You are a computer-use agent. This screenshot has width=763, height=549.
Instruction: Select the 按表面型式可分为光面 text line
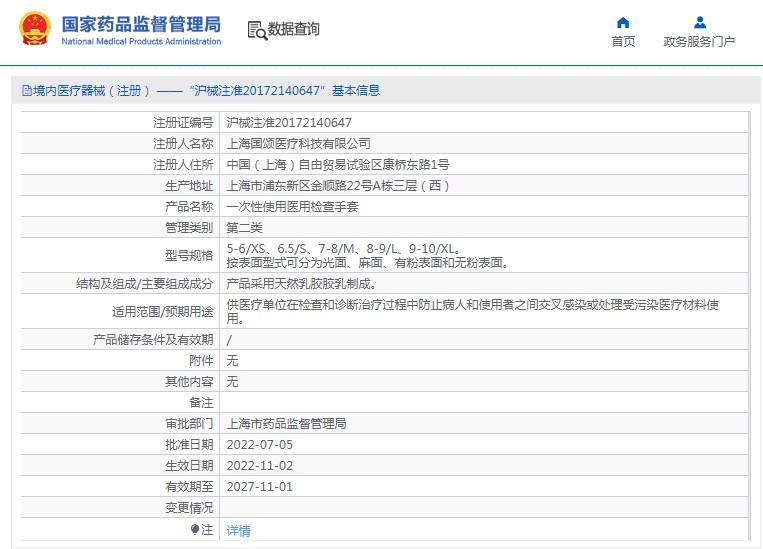tap(368, 263)
